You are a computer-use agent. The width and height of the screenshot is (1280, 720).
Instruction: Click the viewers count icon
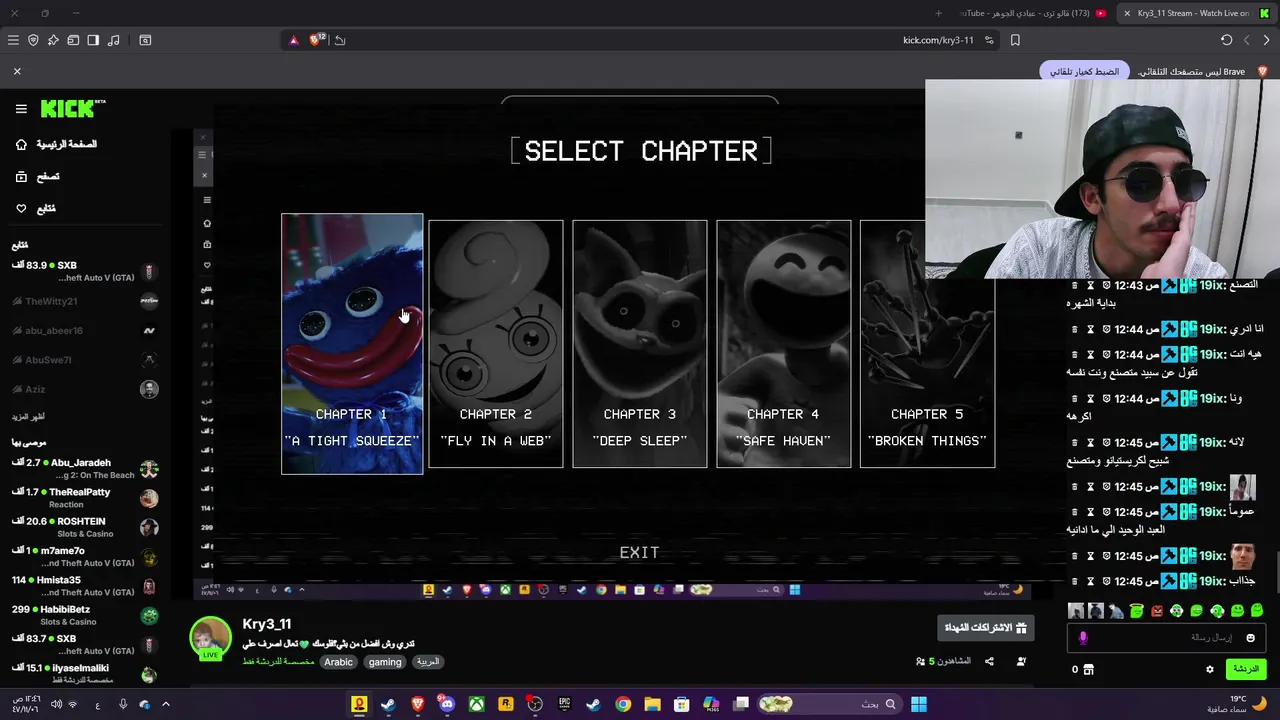(920, 661)
